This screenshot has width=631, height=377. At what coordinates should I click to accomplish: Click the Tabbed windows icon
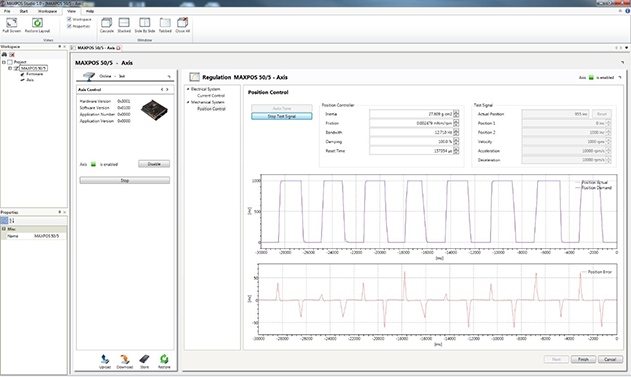click(x=165, y=23)
